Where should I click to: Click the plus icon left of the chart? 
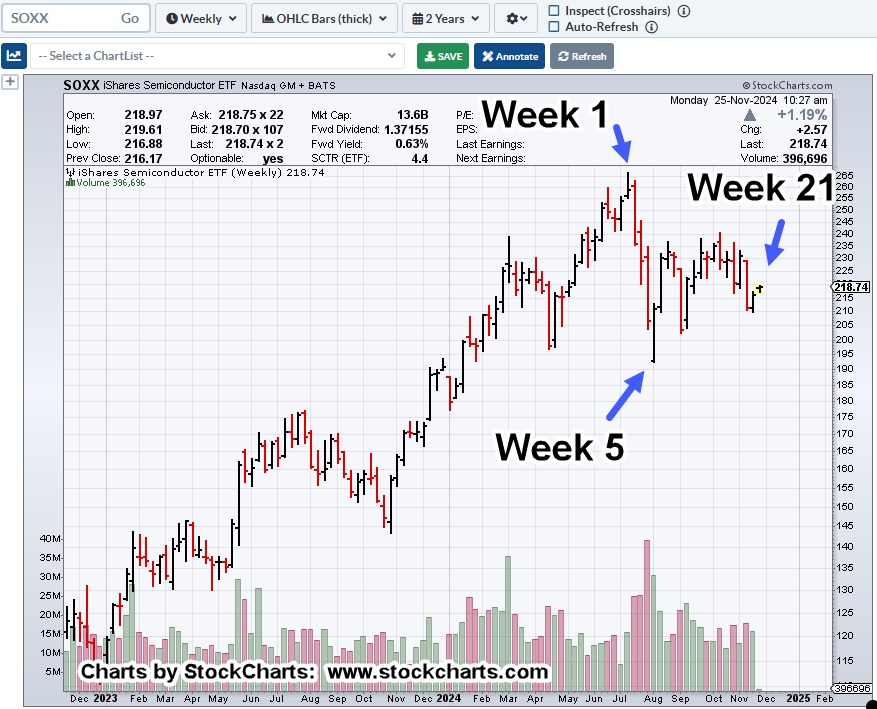[x=11, y=83]
